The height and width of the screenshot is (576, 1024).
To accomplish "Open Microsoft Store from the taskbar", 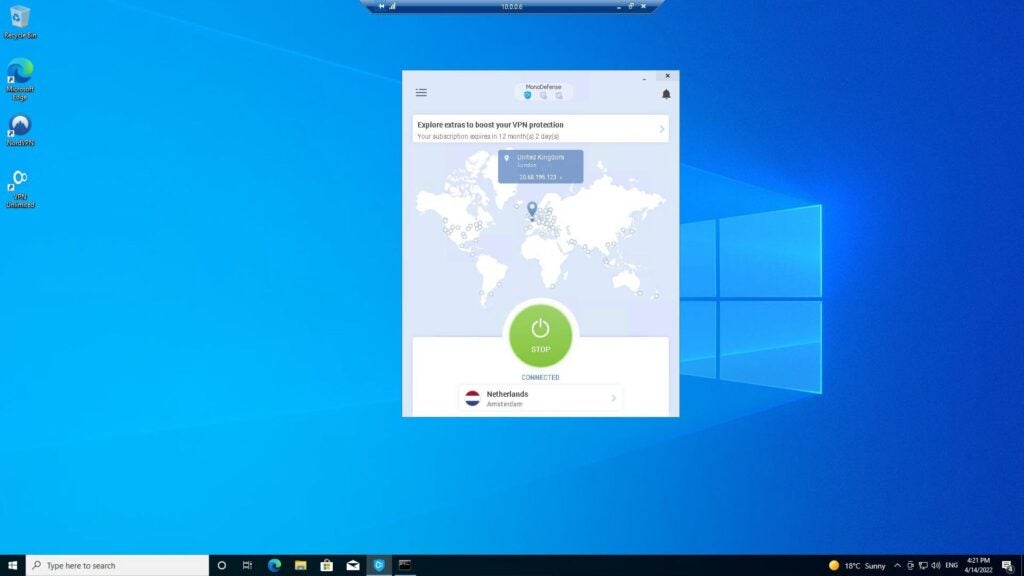I will pyautogui.click(x=327, y=566).
